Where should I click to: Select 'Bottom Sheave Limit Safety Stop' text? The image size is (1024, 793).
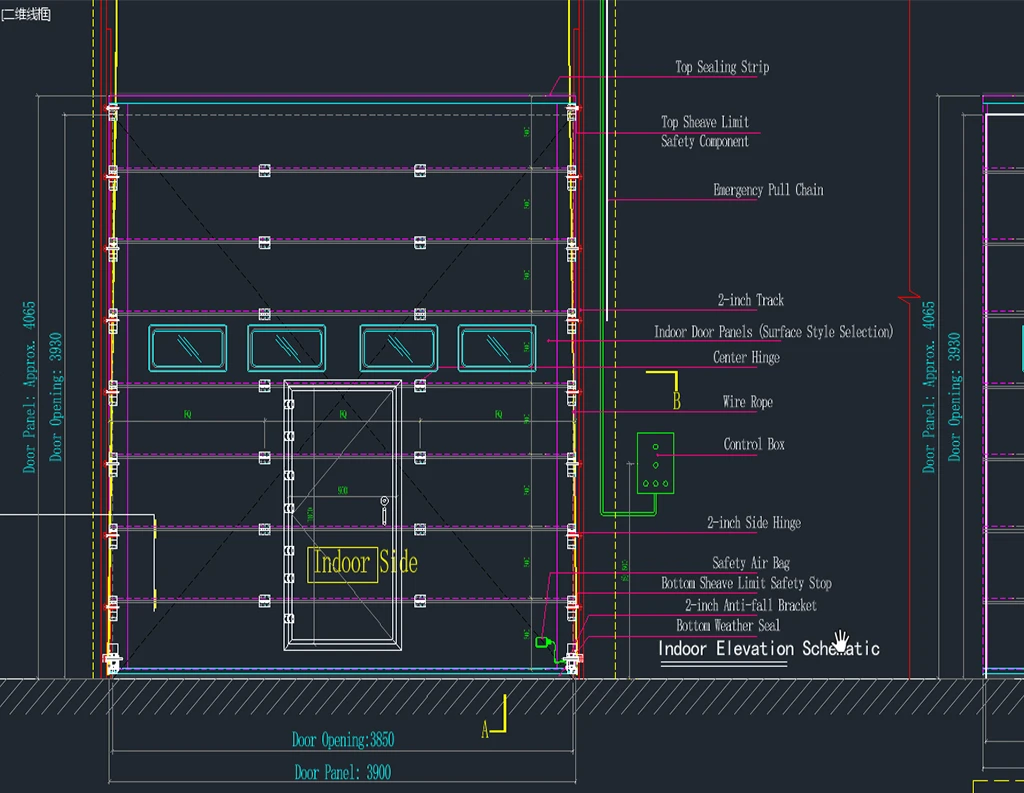click(746, 583)
